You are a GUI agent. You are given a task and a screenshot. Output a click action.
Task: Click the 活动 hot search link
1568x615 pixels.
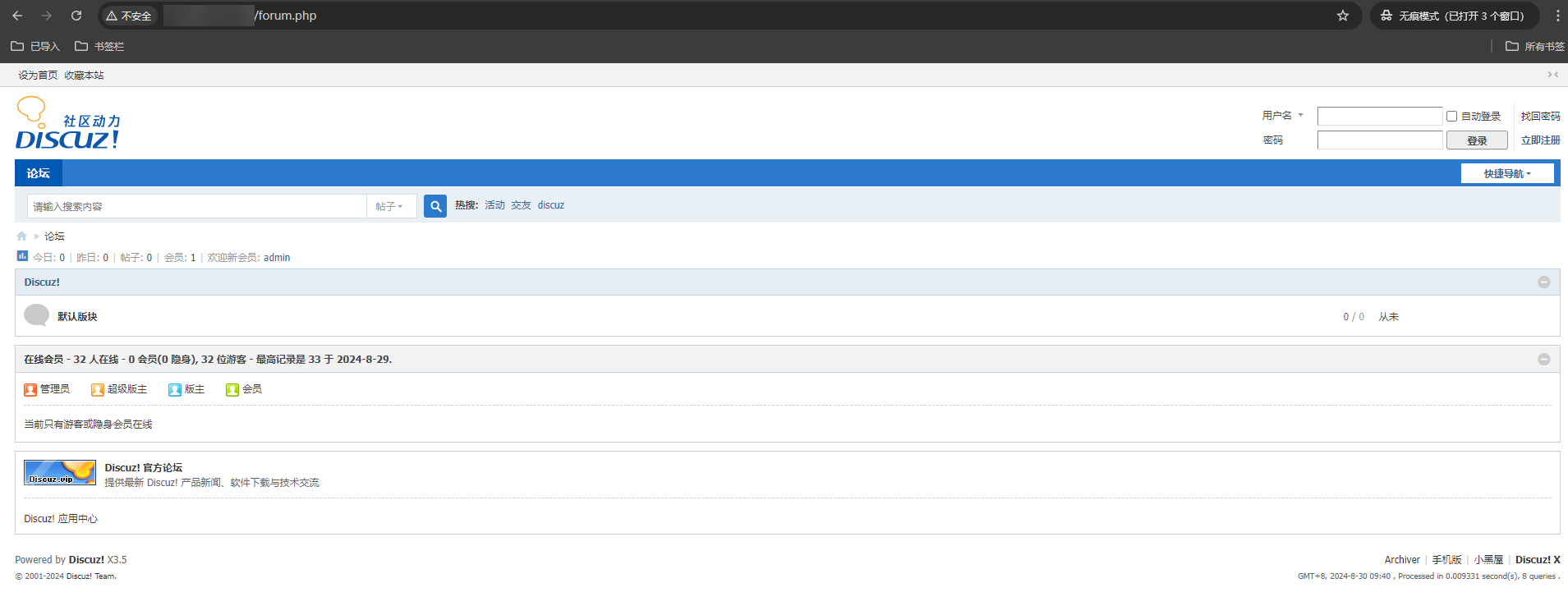point(495,205)
